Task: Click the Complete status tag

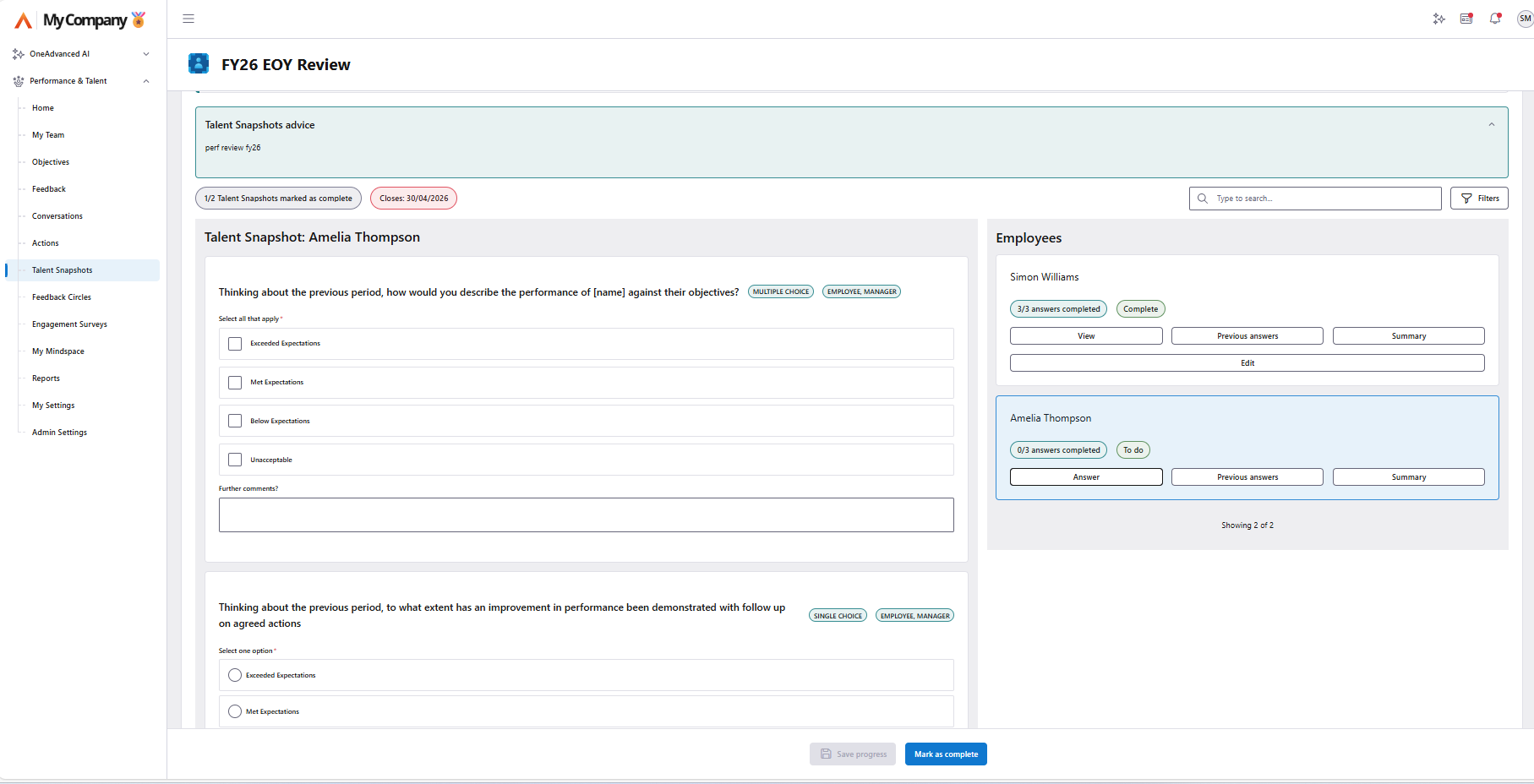Action: tap(1140, 309)
